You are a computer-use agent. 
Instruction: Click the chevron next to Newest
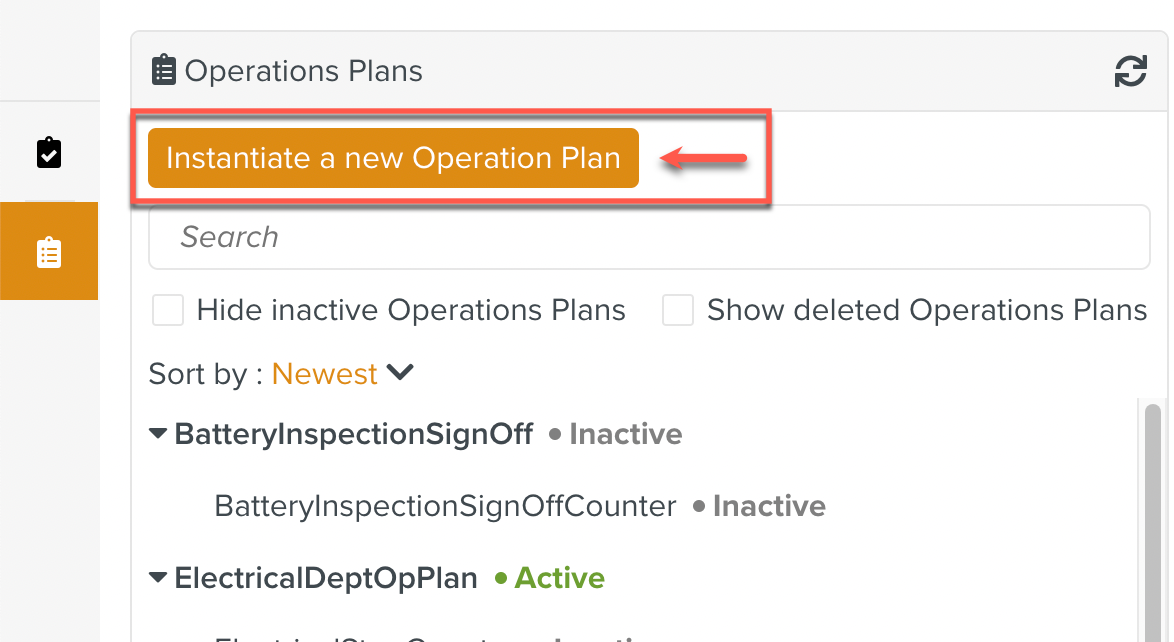(x=399, y=372)
